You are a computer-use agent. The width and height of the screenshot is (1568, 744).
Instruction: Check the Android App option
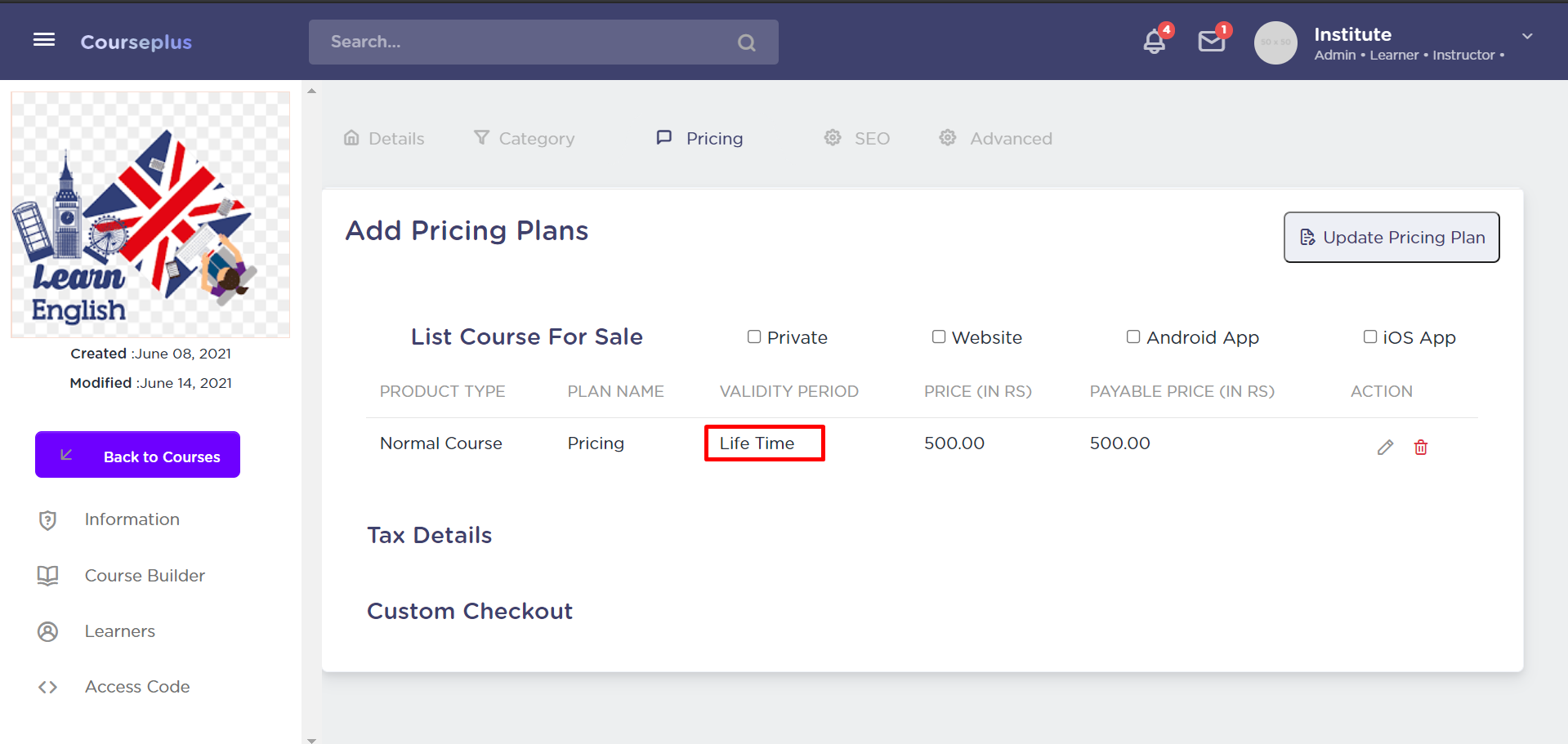point(1133,336)
